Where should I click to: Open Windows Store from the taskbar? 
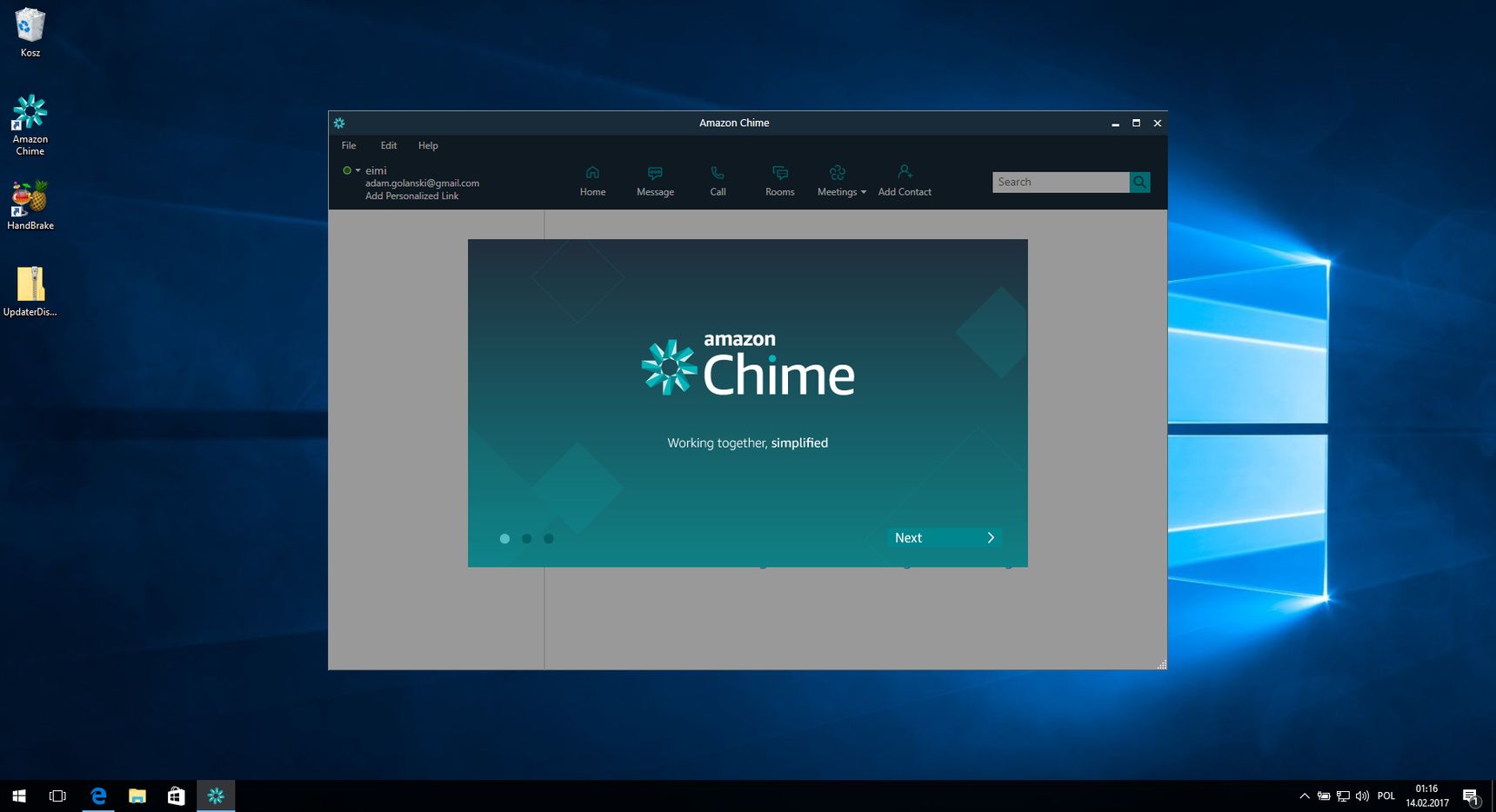177,795
